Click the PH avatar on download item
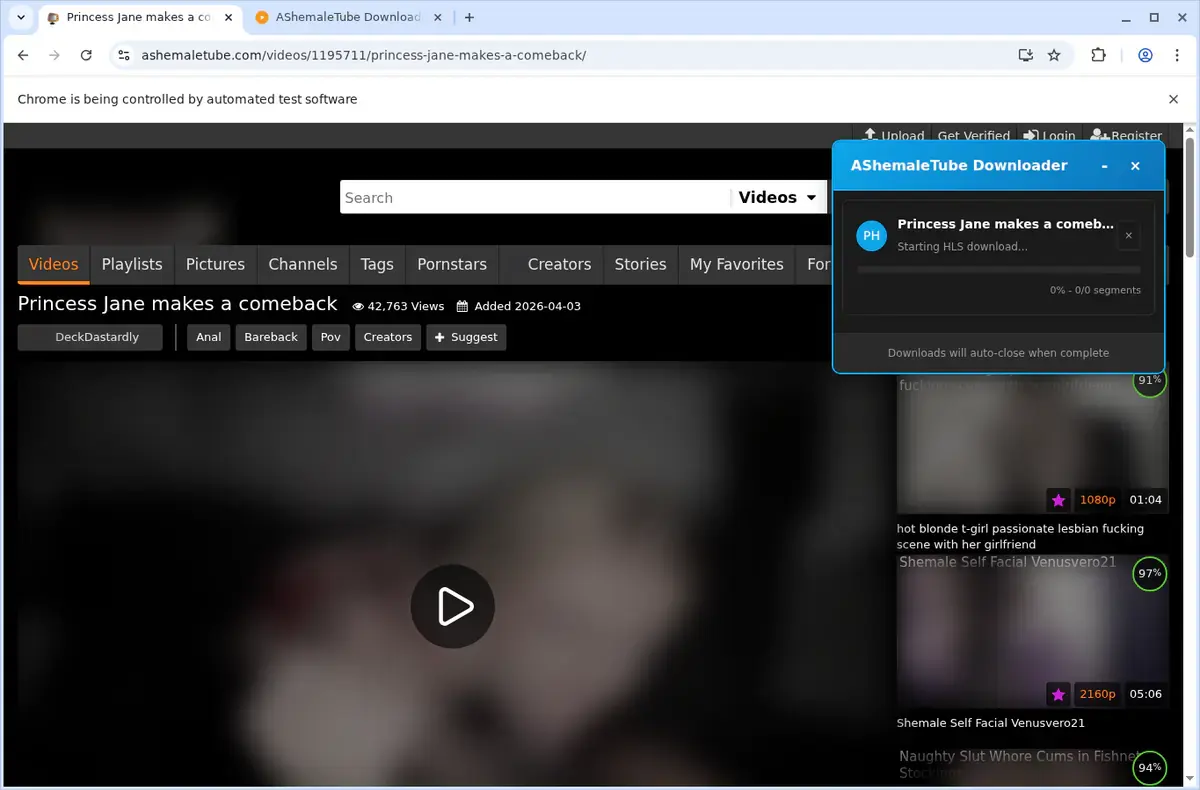Screen dimensions: 1200x790 (872, 236)
